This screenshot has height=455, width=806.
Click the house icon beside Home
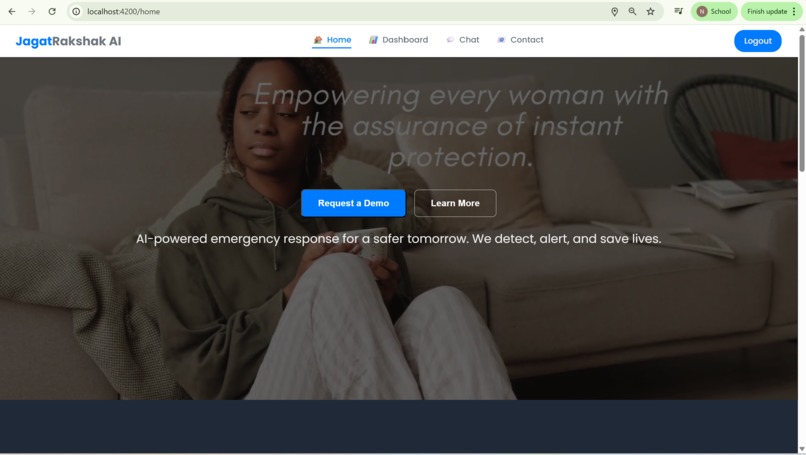click(318, 40)
